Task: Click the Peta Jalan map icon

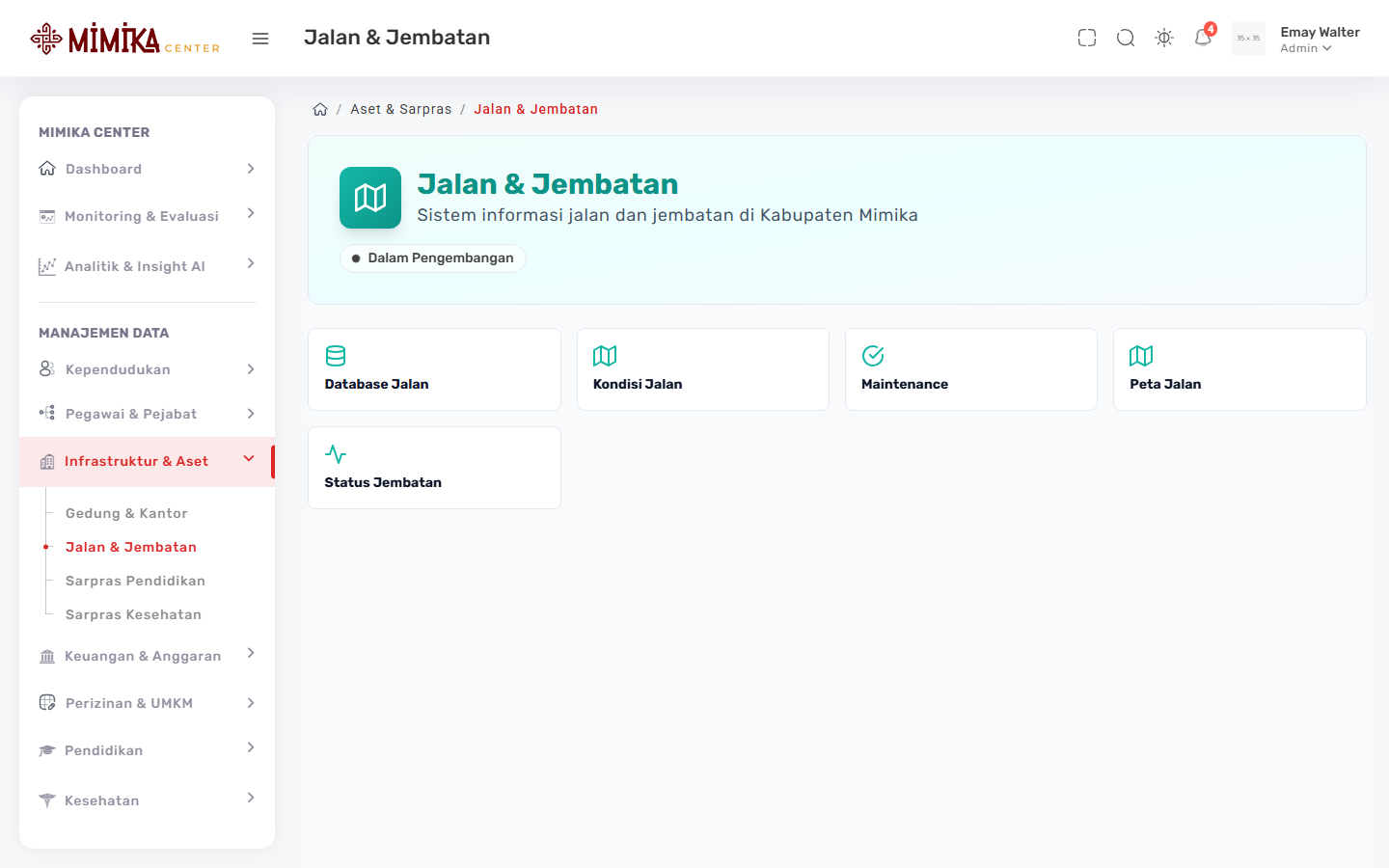Action: [1141, 356]
